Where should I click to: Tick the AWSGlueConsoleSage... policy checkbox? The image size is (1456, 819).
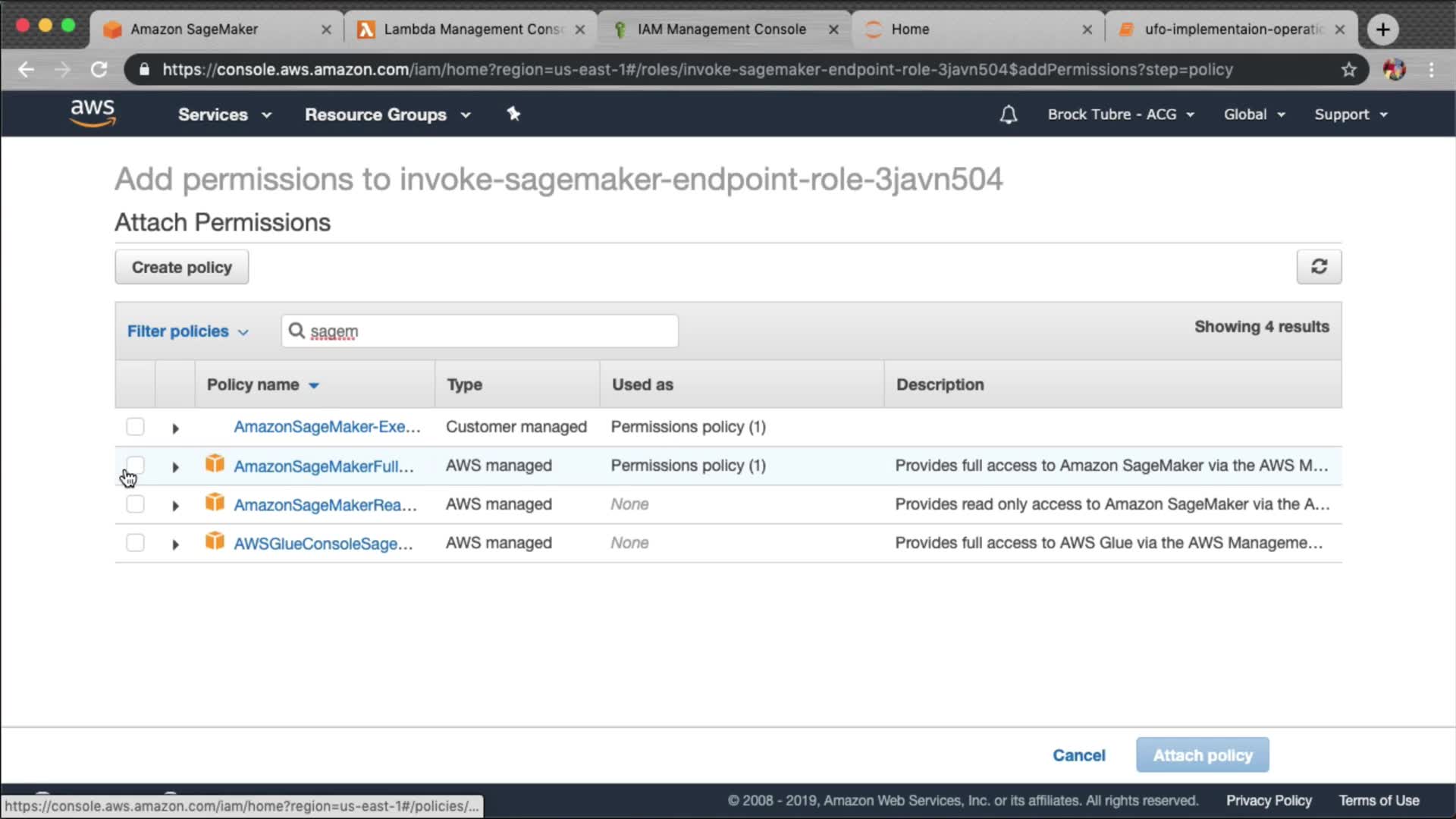(x=135, y=543)
